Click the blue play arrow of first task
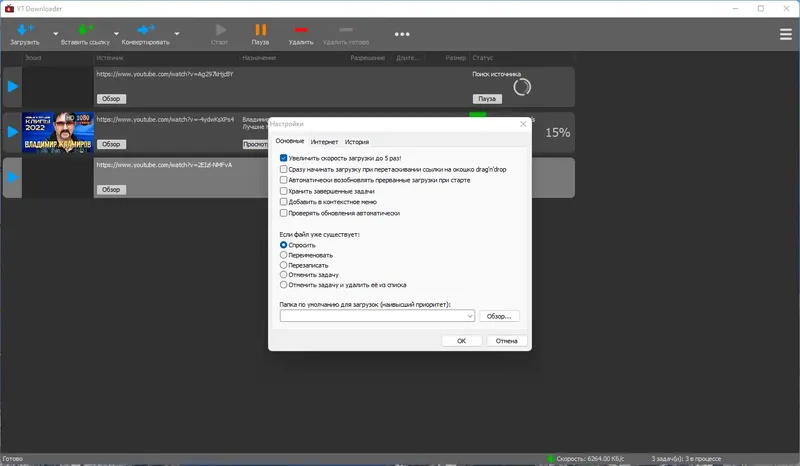Viewport: 800px width, 466px height. tap(13, 87)
